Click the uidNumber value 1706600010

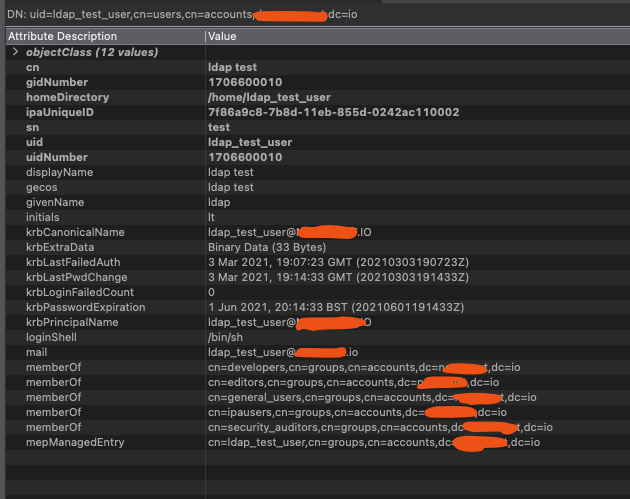pos(245,157)
